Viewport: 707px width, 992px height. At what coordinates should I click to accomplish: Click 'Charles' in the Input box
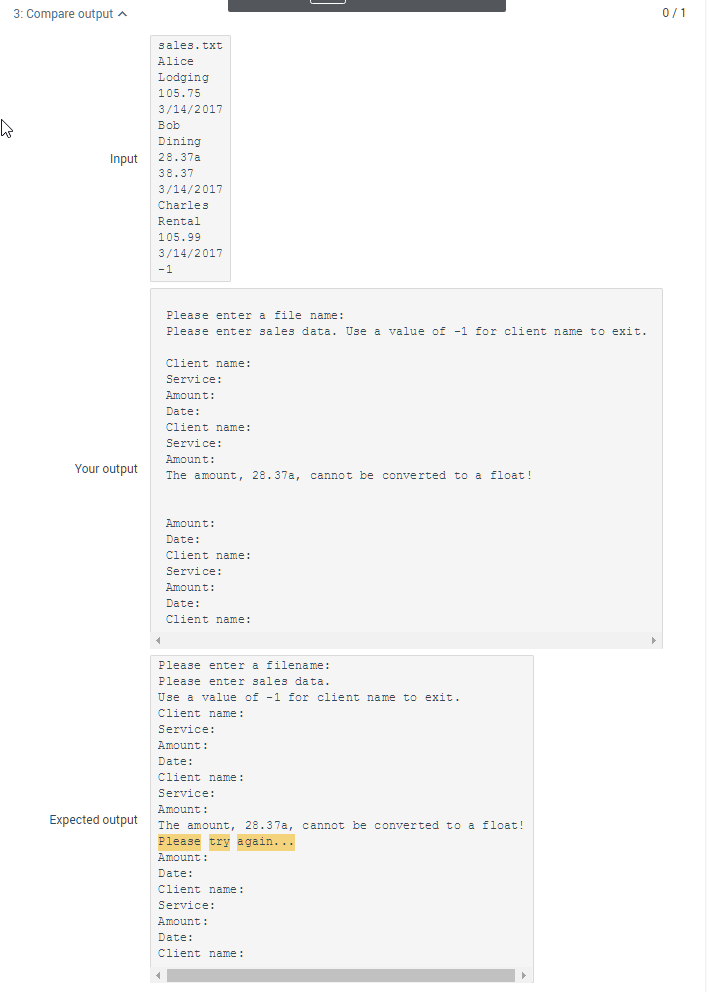[x=183, y=205]
